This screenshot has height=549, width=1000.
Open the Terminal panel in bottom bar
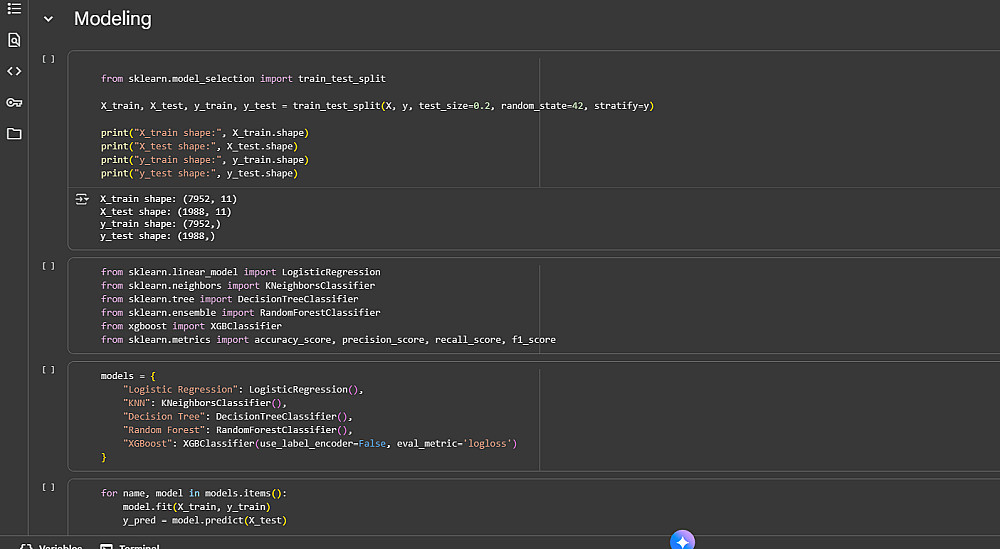click(x=130, y=546)
